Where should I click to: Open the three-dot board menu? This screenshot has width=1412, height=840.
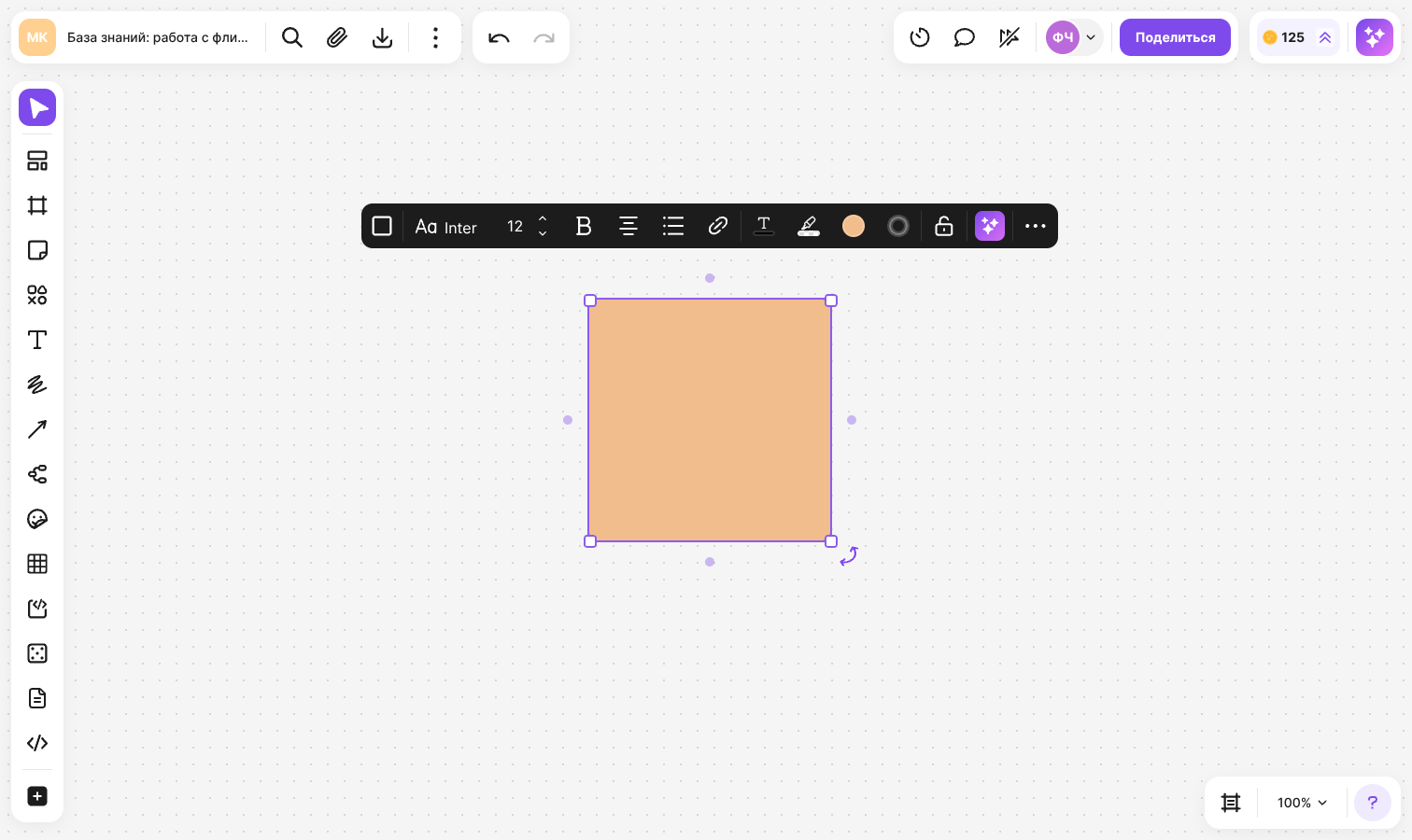click(435, 37)
